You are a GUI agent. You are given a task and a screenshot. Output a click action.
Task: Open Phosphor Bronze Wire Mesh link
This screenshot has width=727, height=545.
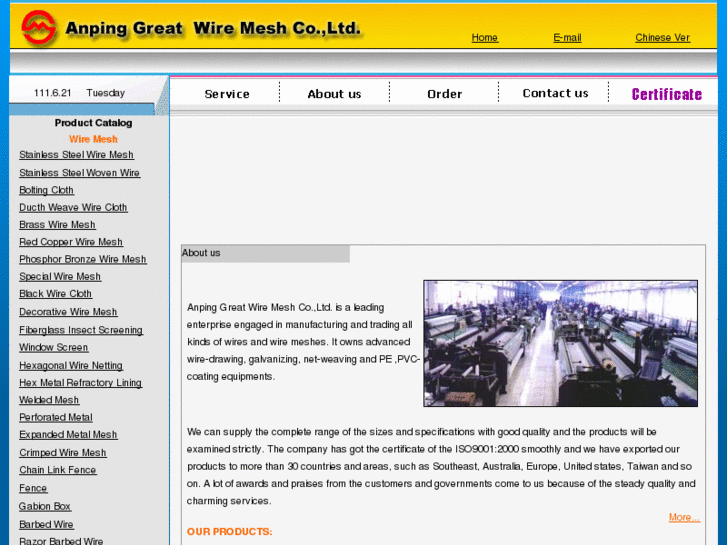[83, 259]
